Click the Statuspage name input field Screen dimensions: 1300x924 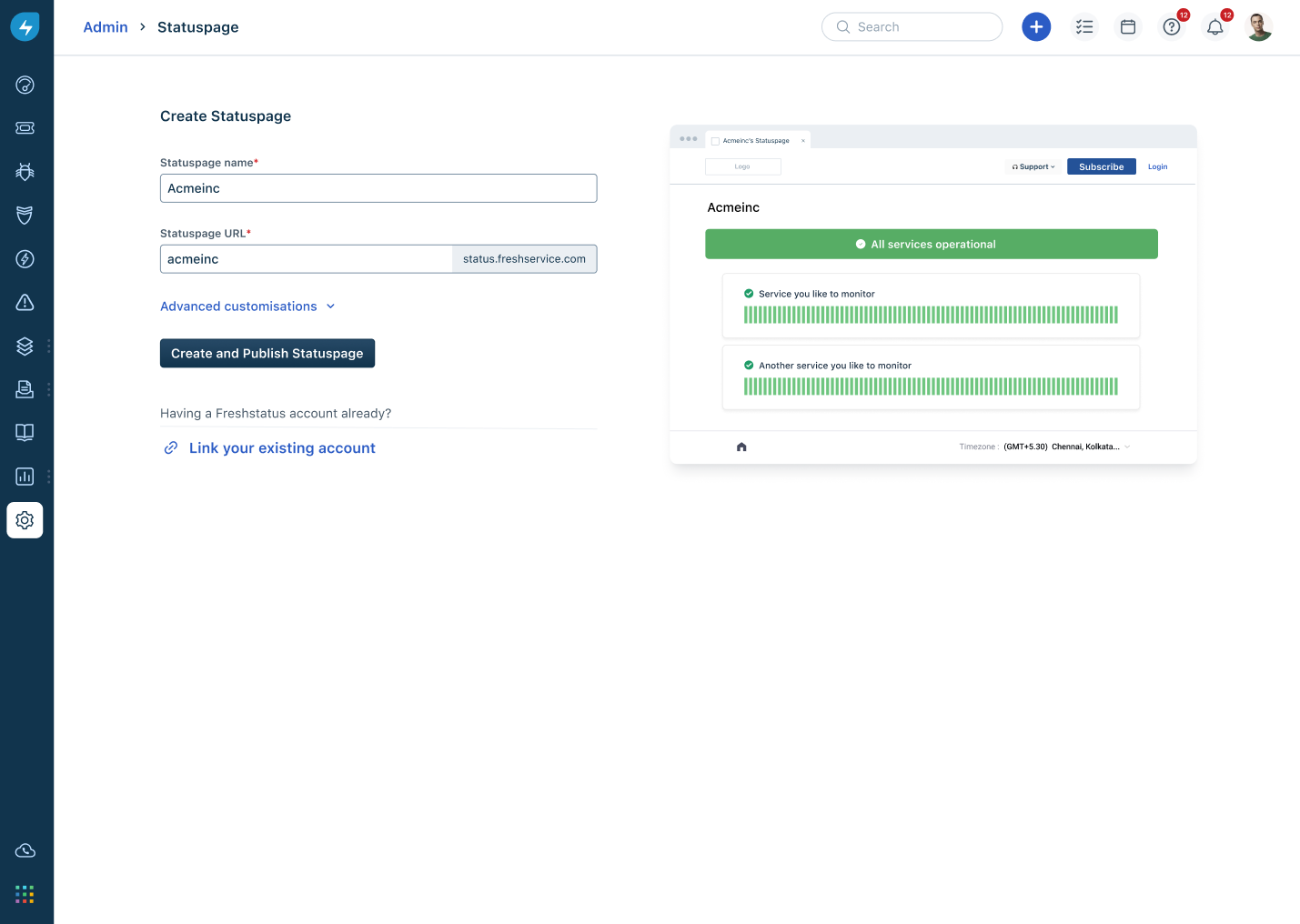pyautogui.click(x=378, y=188)
